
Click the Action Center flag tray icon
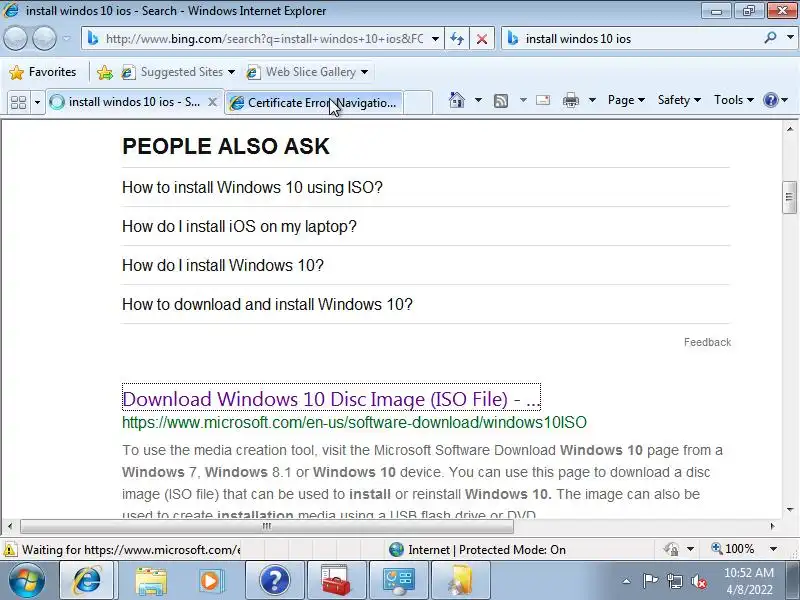tap(650, 581)
